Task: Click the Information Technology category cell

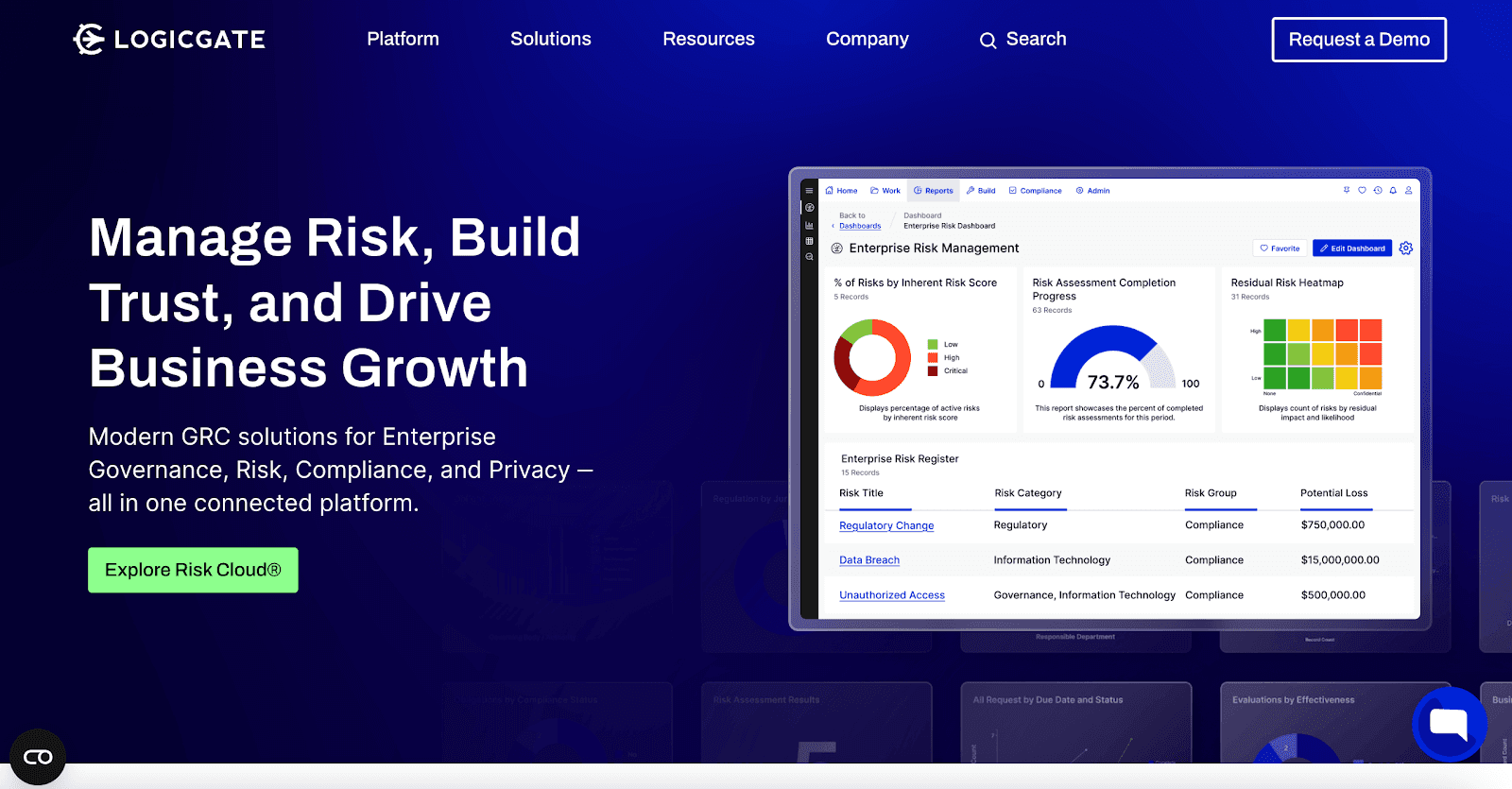Action: coord(1052,560)
